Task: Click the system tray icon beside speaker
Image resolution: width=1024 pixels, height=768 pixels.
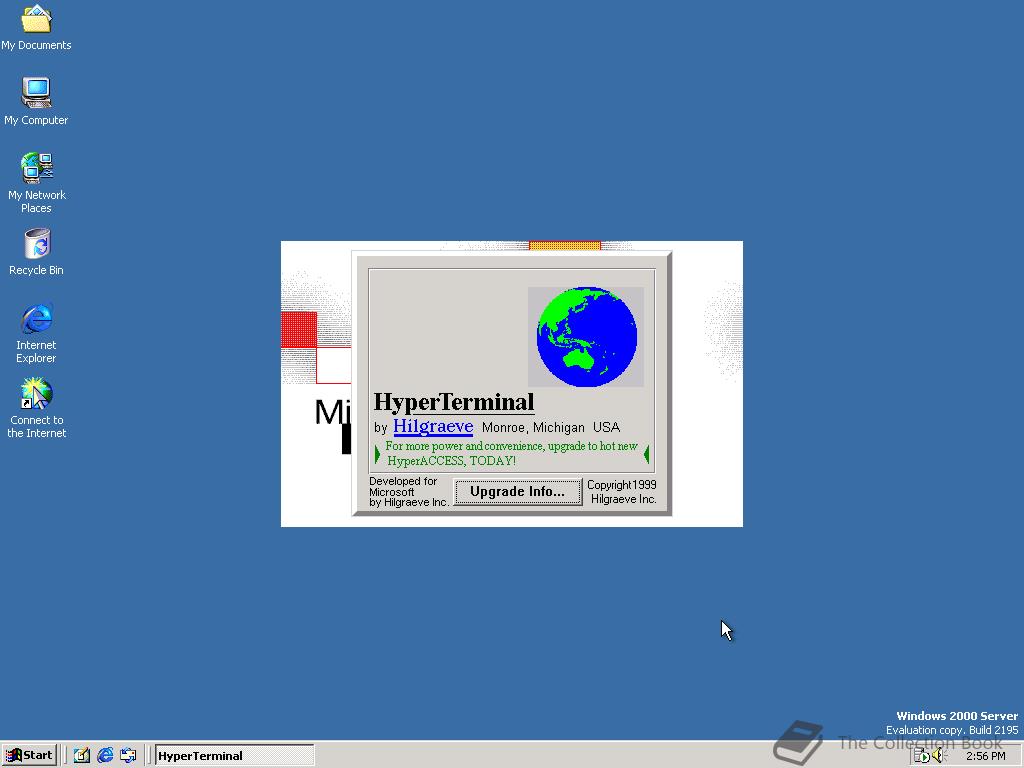Action: [x=921, y=756]
